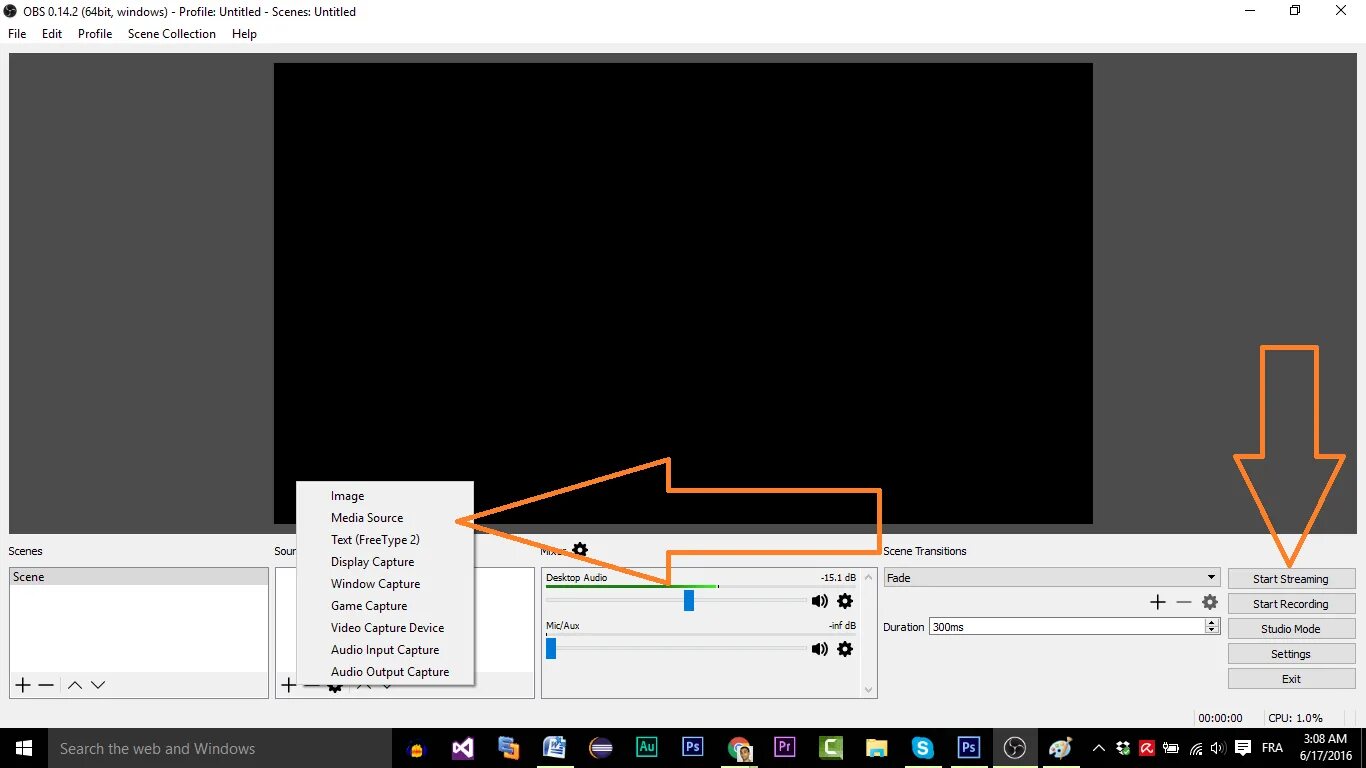Click the Search the web and Windows box
The image size is (1366, 768).
click(x=220, y=748)
